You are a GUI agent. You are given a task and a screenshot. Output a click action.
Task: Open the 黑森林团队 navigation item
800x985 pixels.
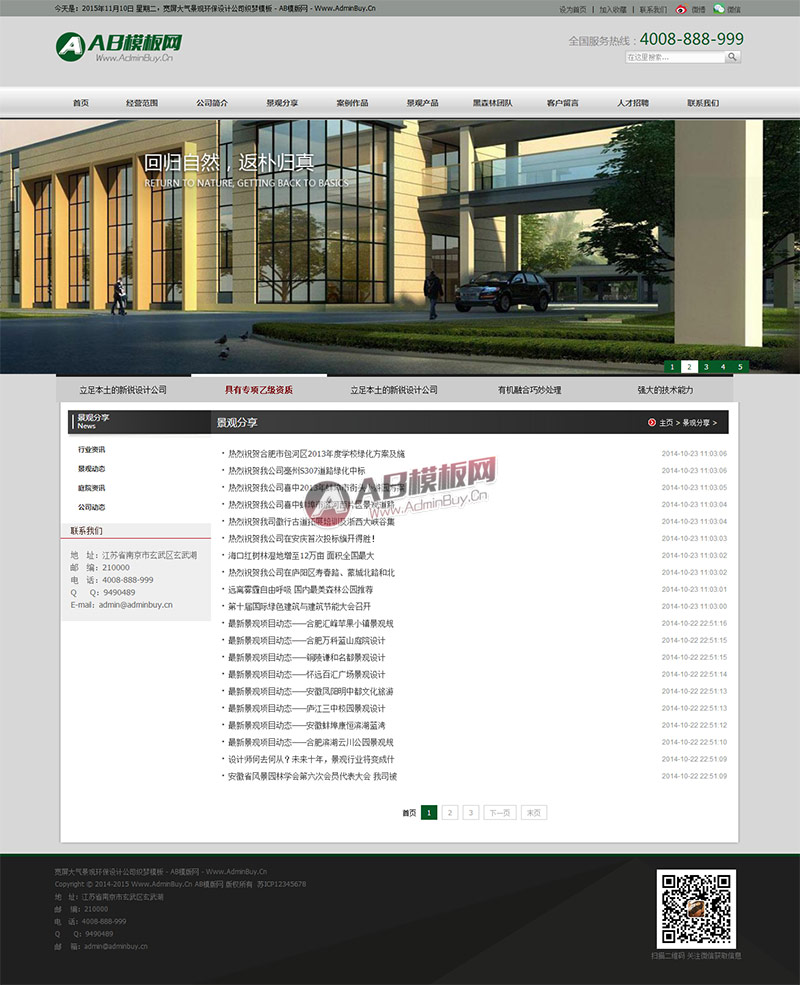[x=493, y=103]
